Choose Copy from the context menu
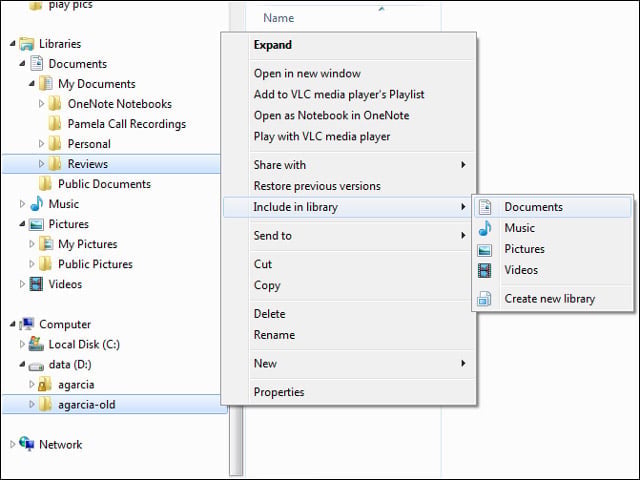The height and width of the screenshot is (480, 640). coord(349,285)
